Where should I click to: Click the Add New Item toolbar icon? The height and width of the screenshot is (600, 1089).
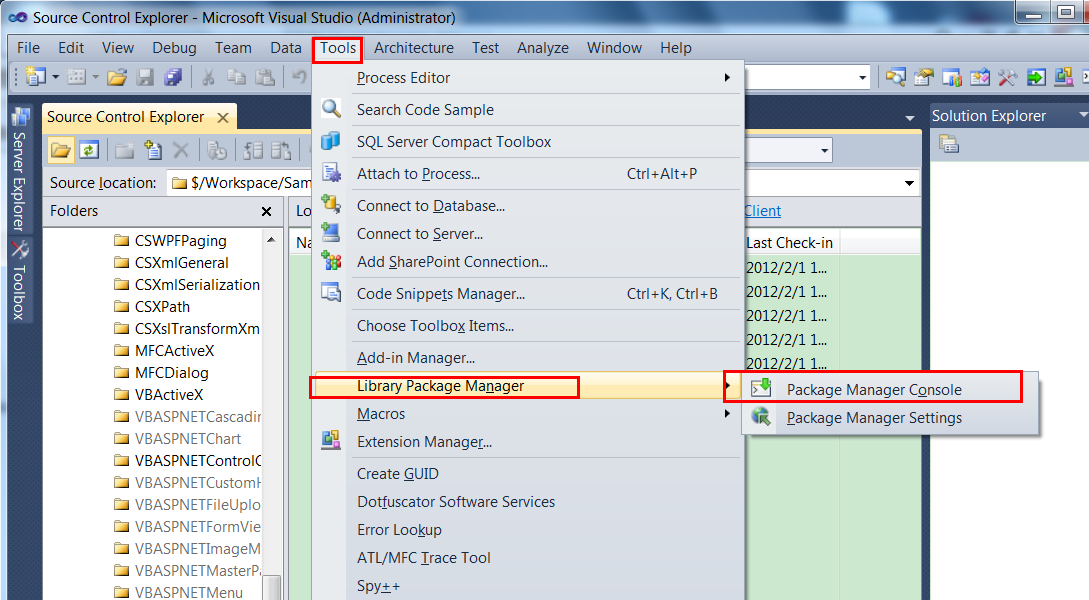76,77
